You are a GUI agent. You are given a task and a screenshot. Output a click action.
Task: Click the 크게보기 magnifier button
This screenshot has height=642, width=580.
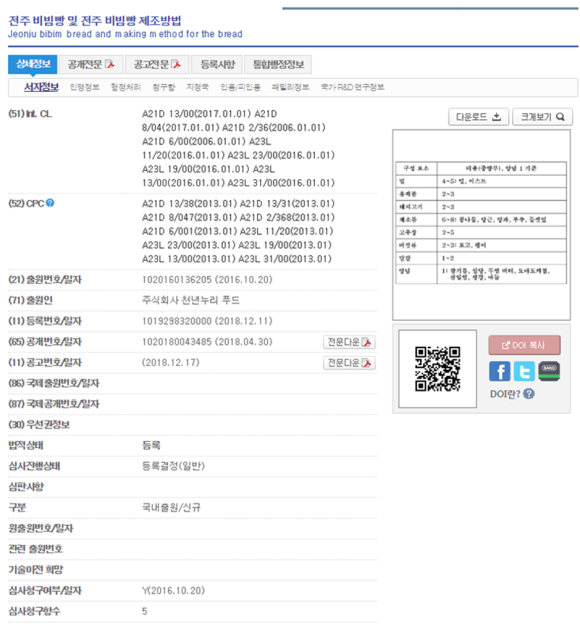click(542, 117)
